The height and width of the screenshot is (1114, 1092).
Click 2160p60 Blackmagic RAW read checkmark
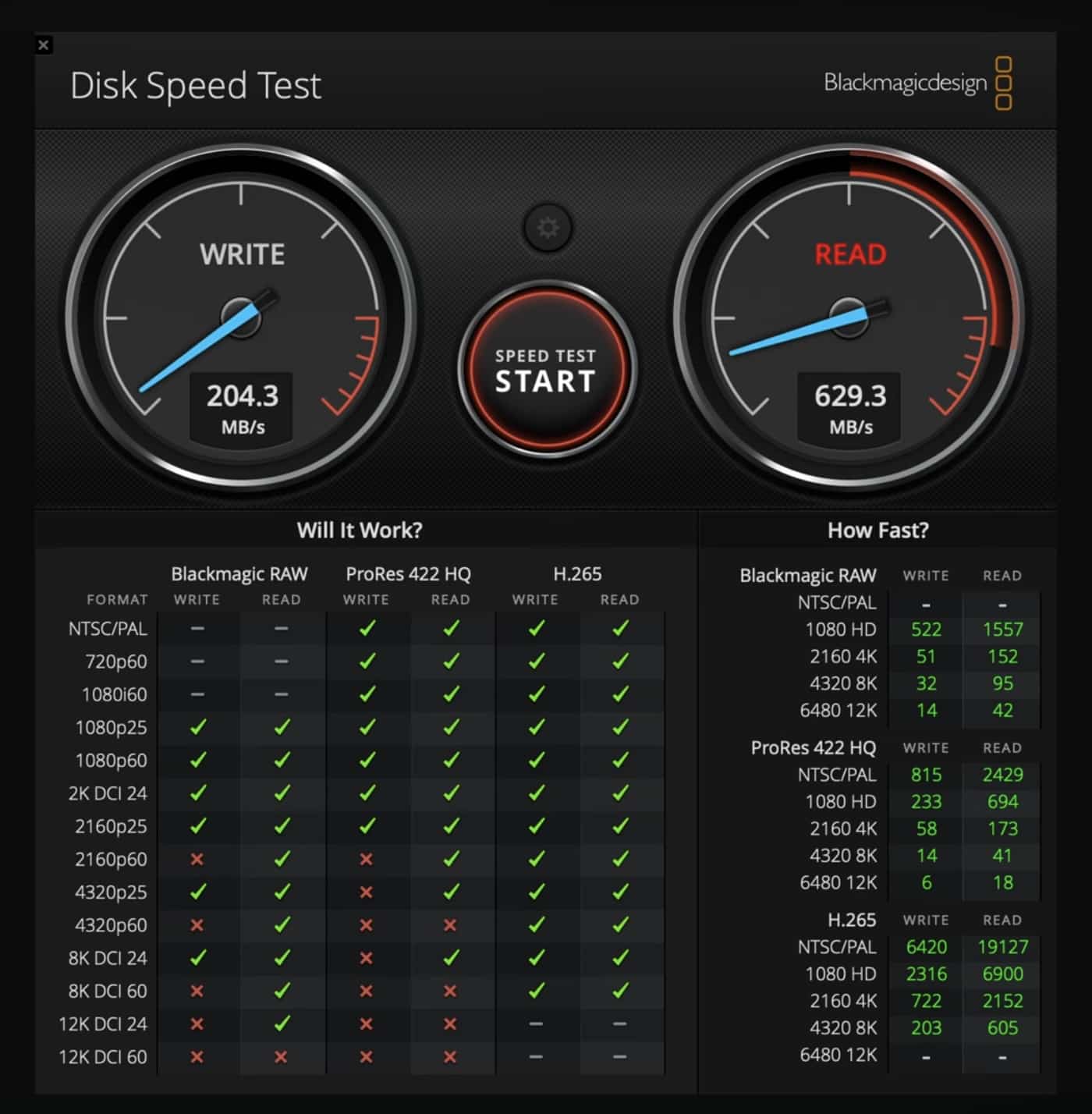tap(282, 859)
